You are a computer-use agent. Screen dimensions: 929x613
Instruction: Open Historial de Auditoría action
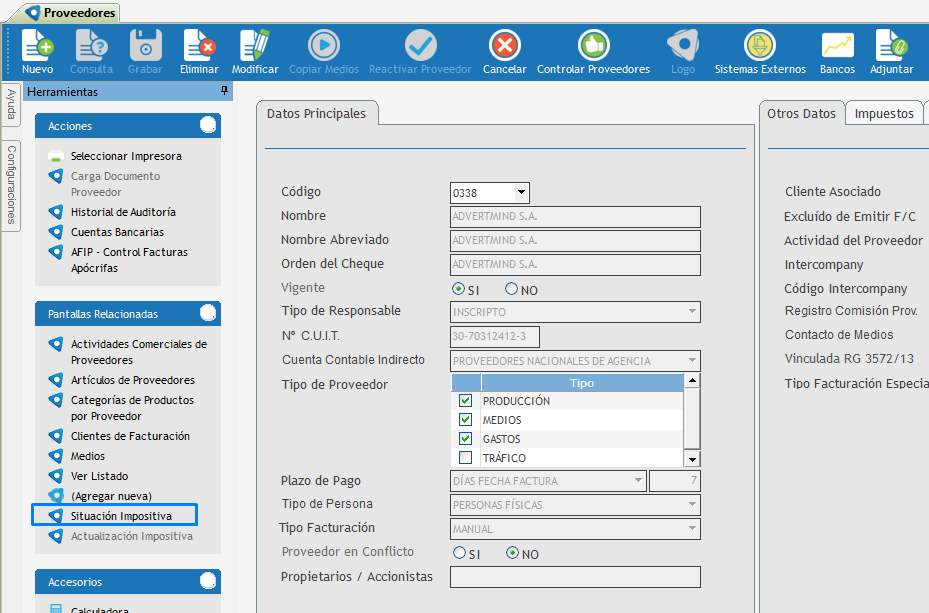coord(123,212)
